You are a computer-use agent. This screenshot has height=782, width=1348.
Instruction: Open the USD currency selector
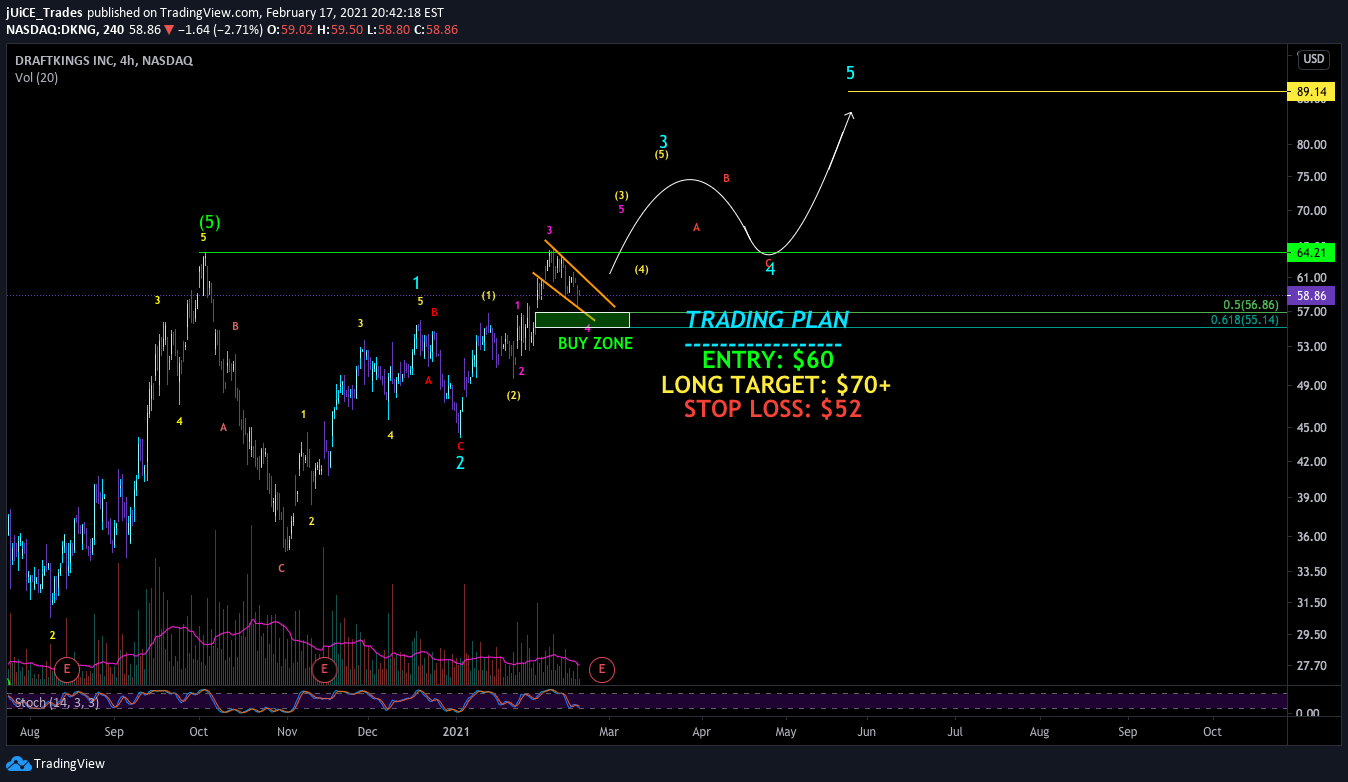[x=1313, y=59]
